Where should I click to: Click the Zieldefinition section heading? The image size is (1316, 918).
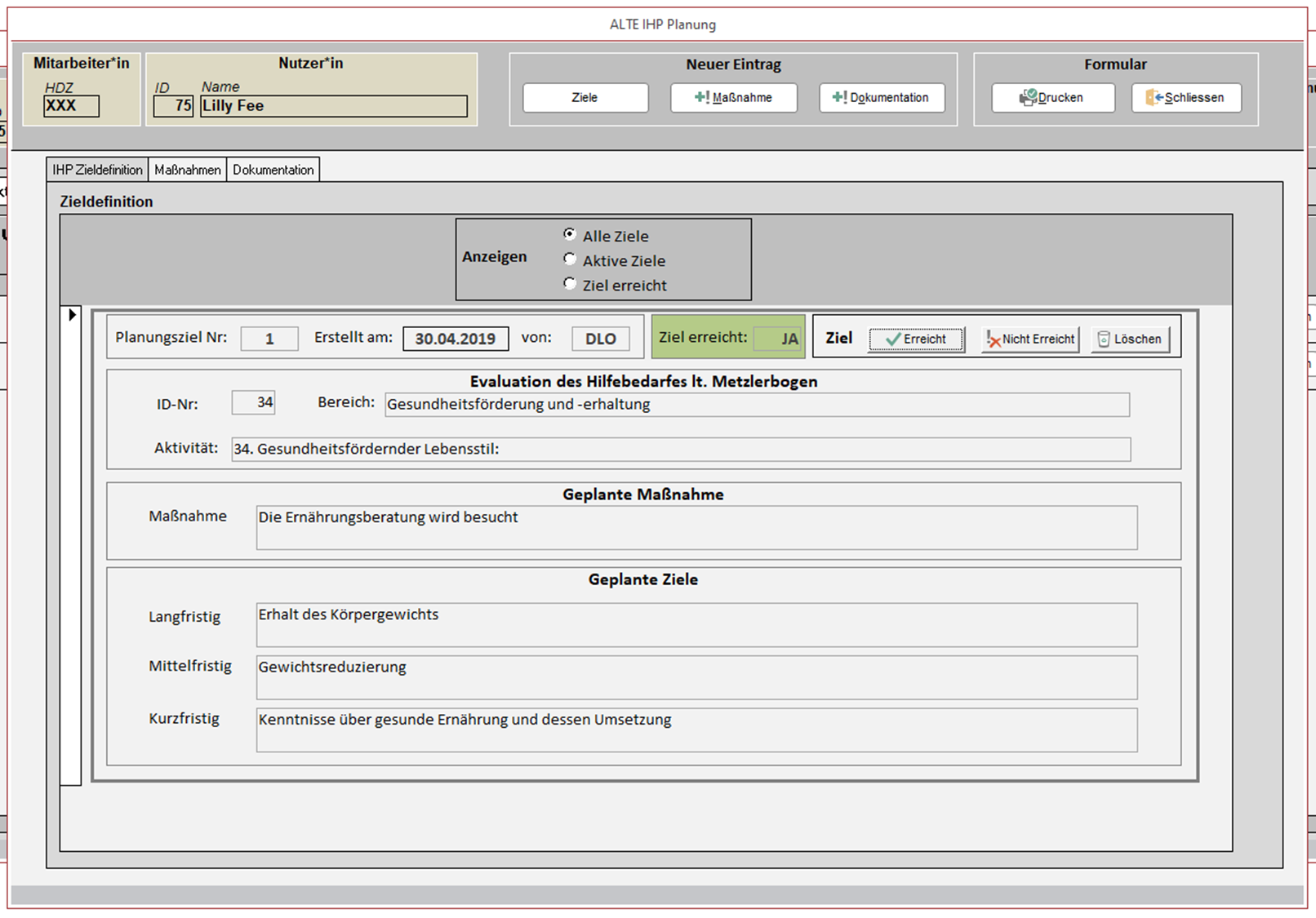tap(106, 202)
